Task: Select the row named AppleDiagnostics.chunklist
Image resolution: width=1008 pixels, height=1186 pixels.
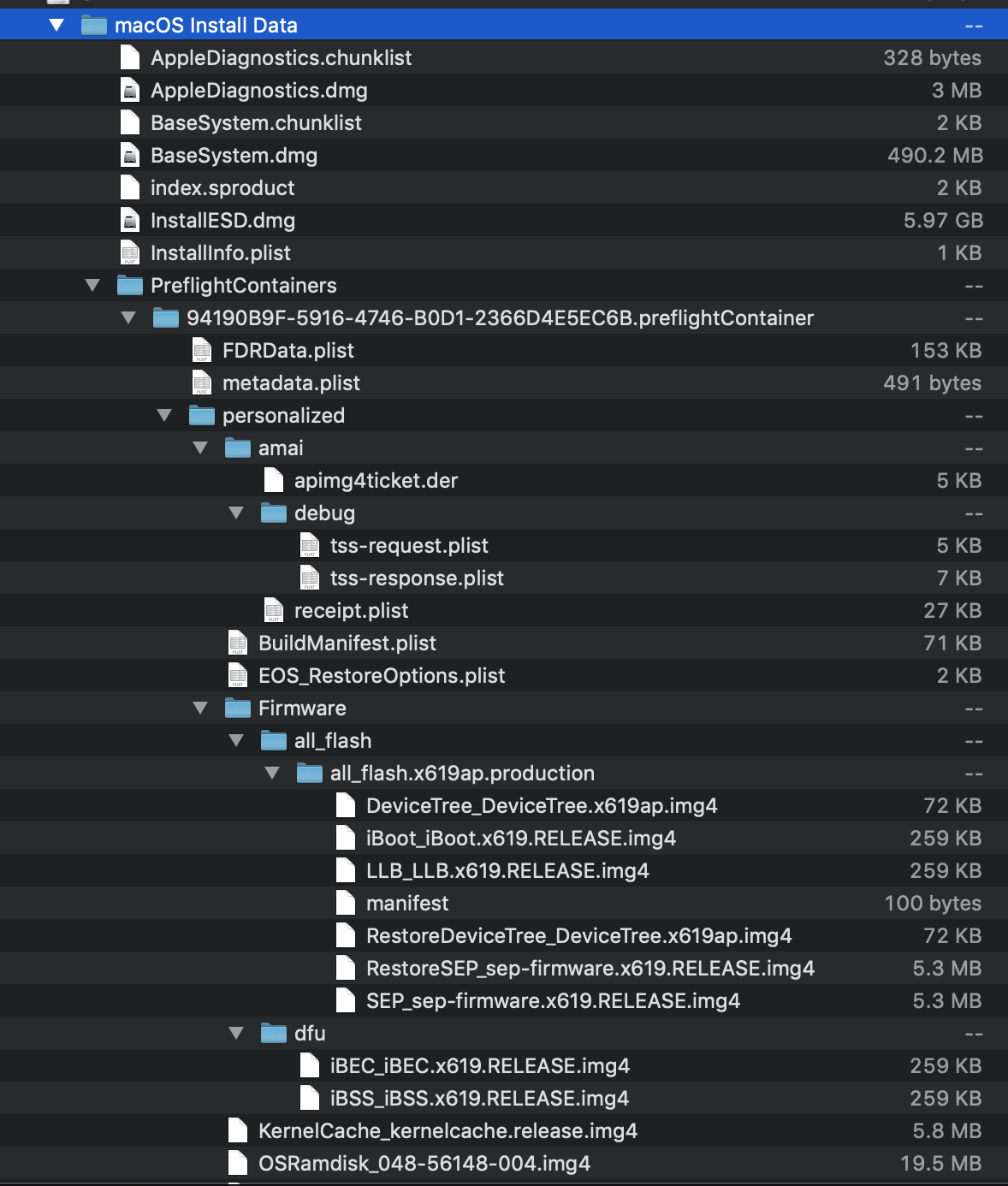Action: [x=504, y=58]
